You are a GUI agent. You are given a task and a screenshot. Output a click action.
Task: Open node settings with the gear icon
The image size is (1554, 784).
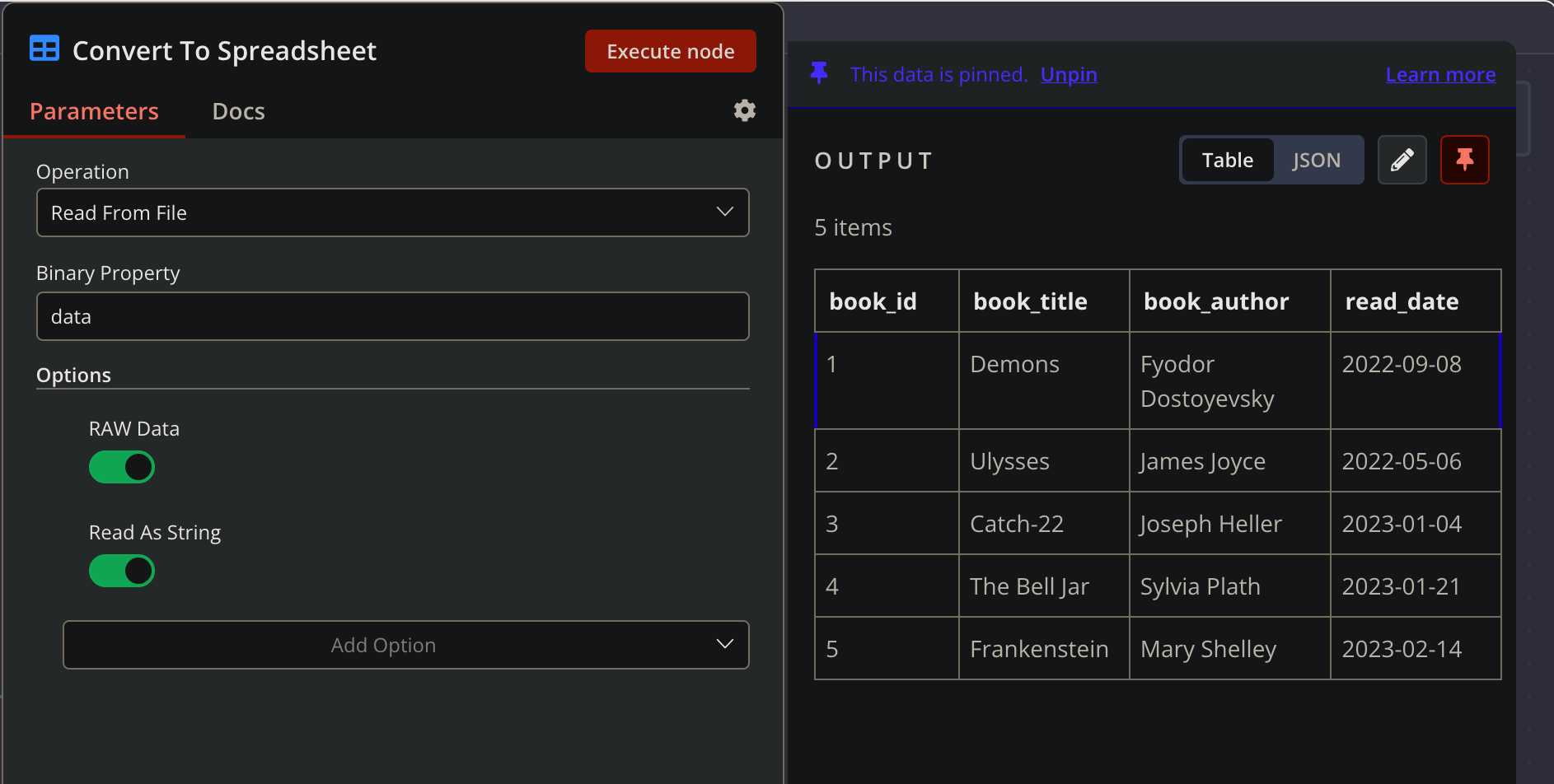coord(744,110)
